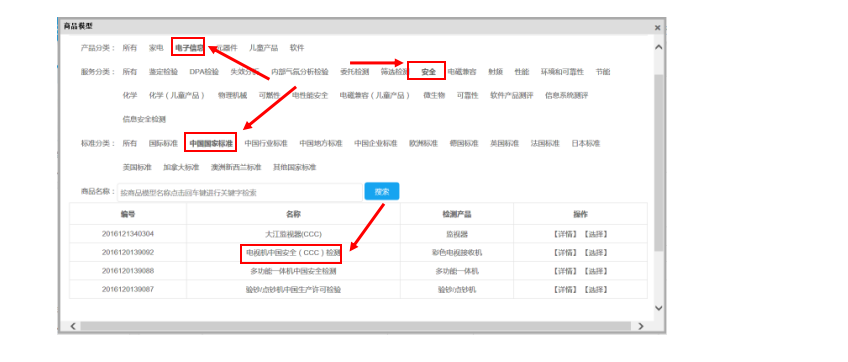Select 化学（儿童产品） service category
848x362 pixels.
[177, 95]
